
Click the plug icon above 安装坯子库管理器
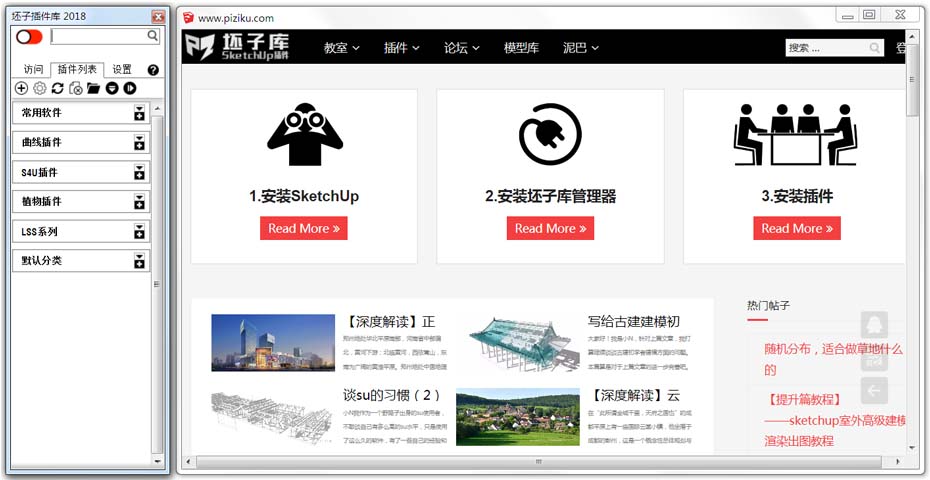550,134
